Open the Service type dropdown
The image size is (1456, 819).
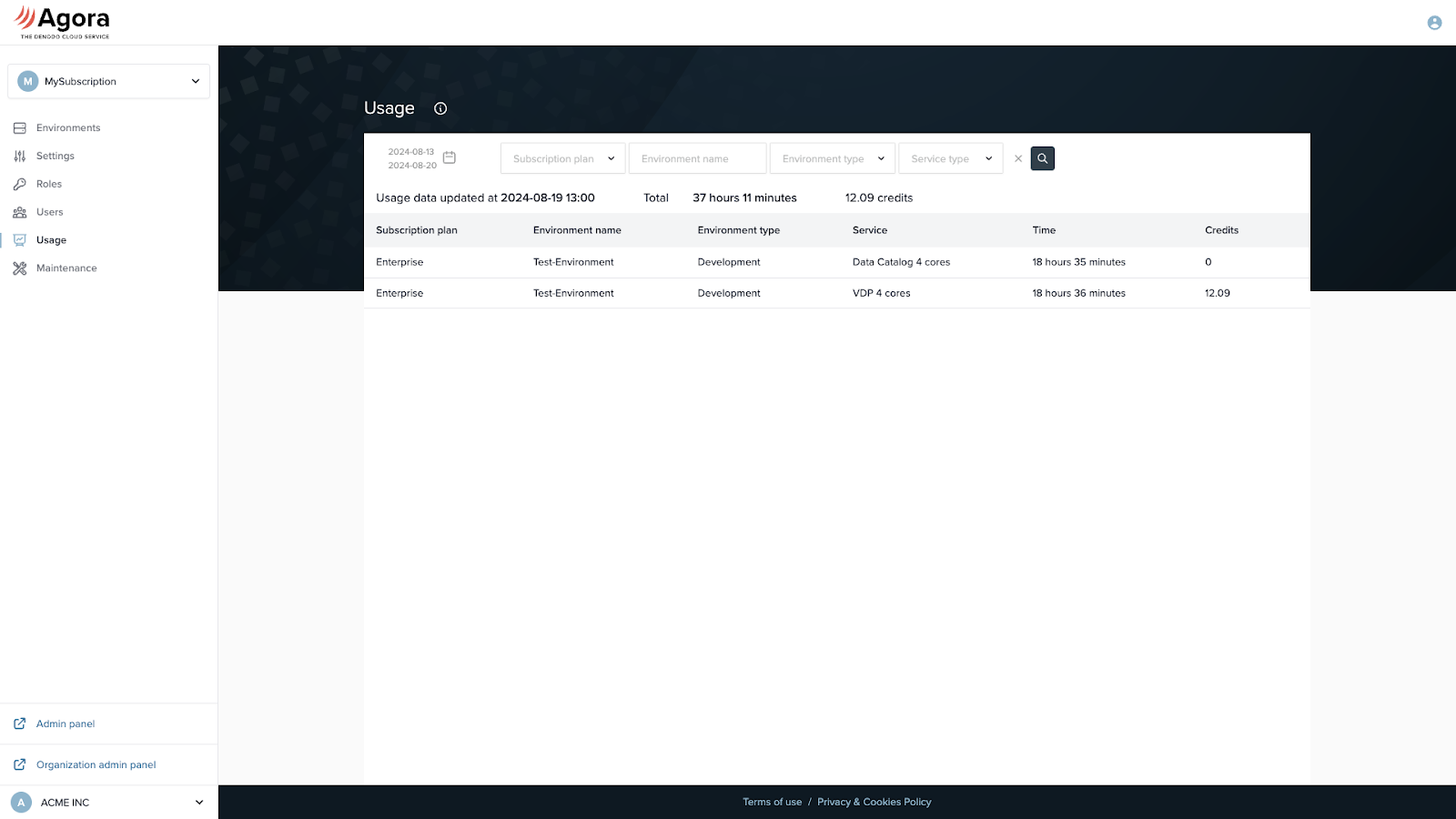click(951, 158)
